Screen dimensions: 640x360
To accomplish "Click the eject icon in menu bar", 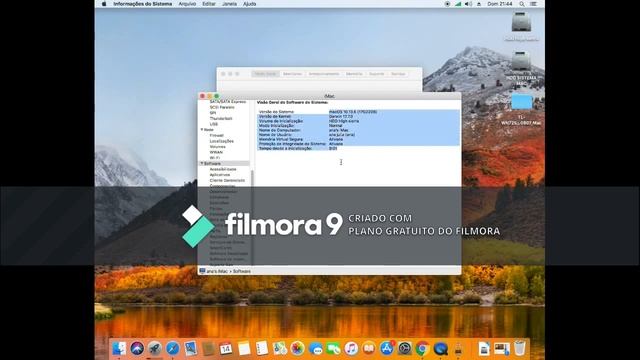I will click(x=479, y=4).
